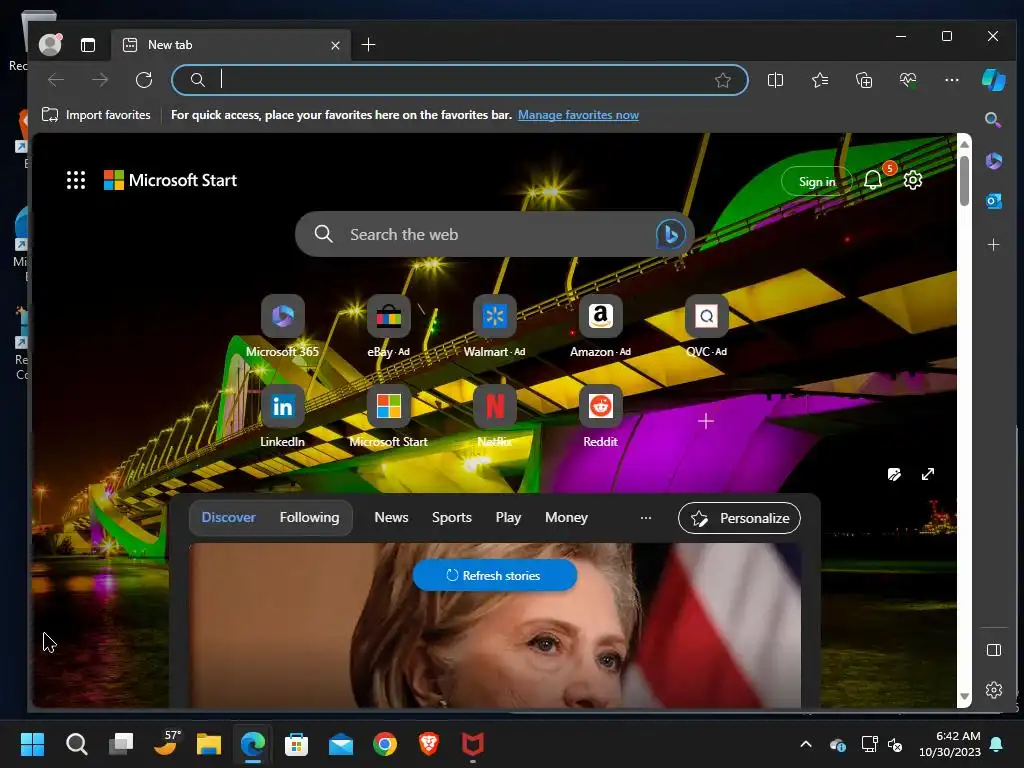Viewport: 1024px width, 768px height.
Task: Launch Google Chrome from the taskbar
Action: pos(385,744)
